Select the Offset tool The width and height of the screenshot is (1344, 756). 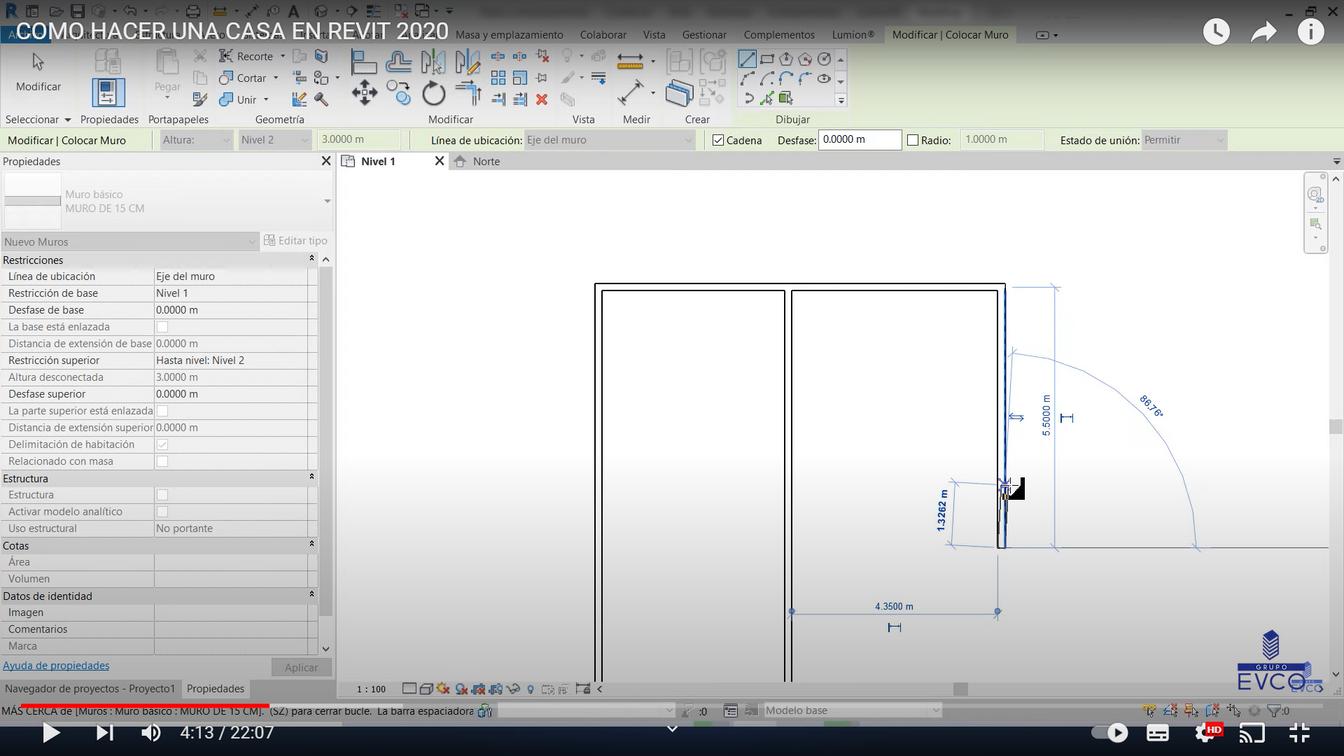pos(398,63)
